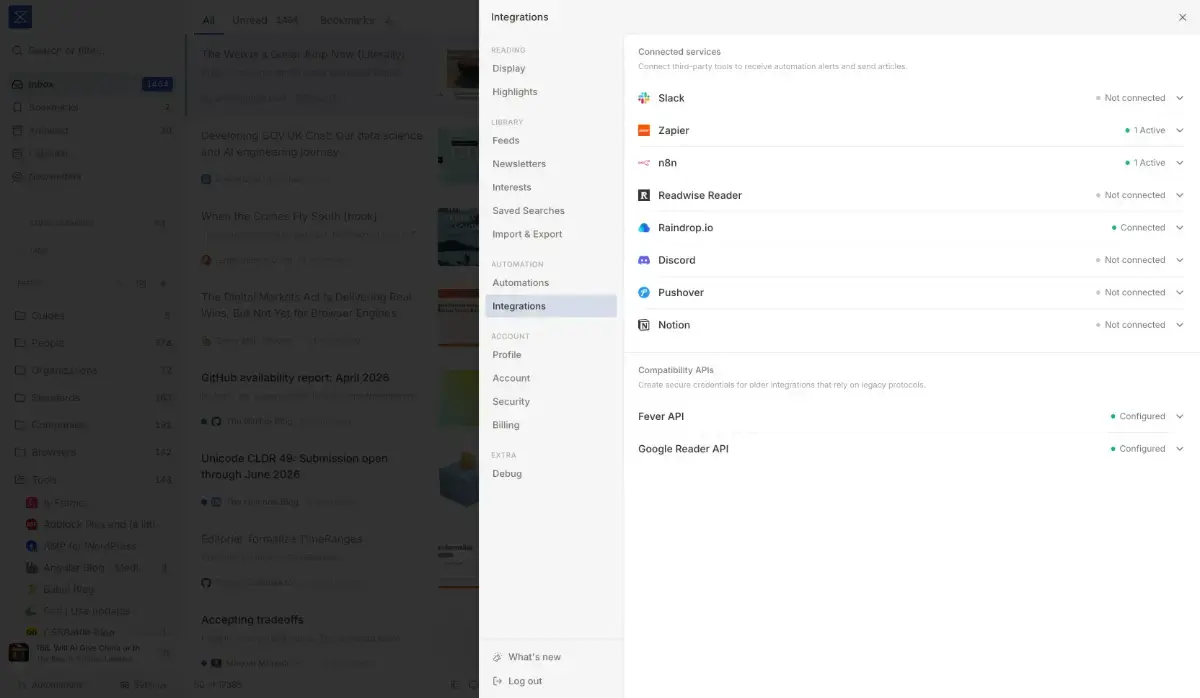Expand the Raindrop.io row chevron
The width and height of the screenshot is (1200, 698).
pos(1180,228)
